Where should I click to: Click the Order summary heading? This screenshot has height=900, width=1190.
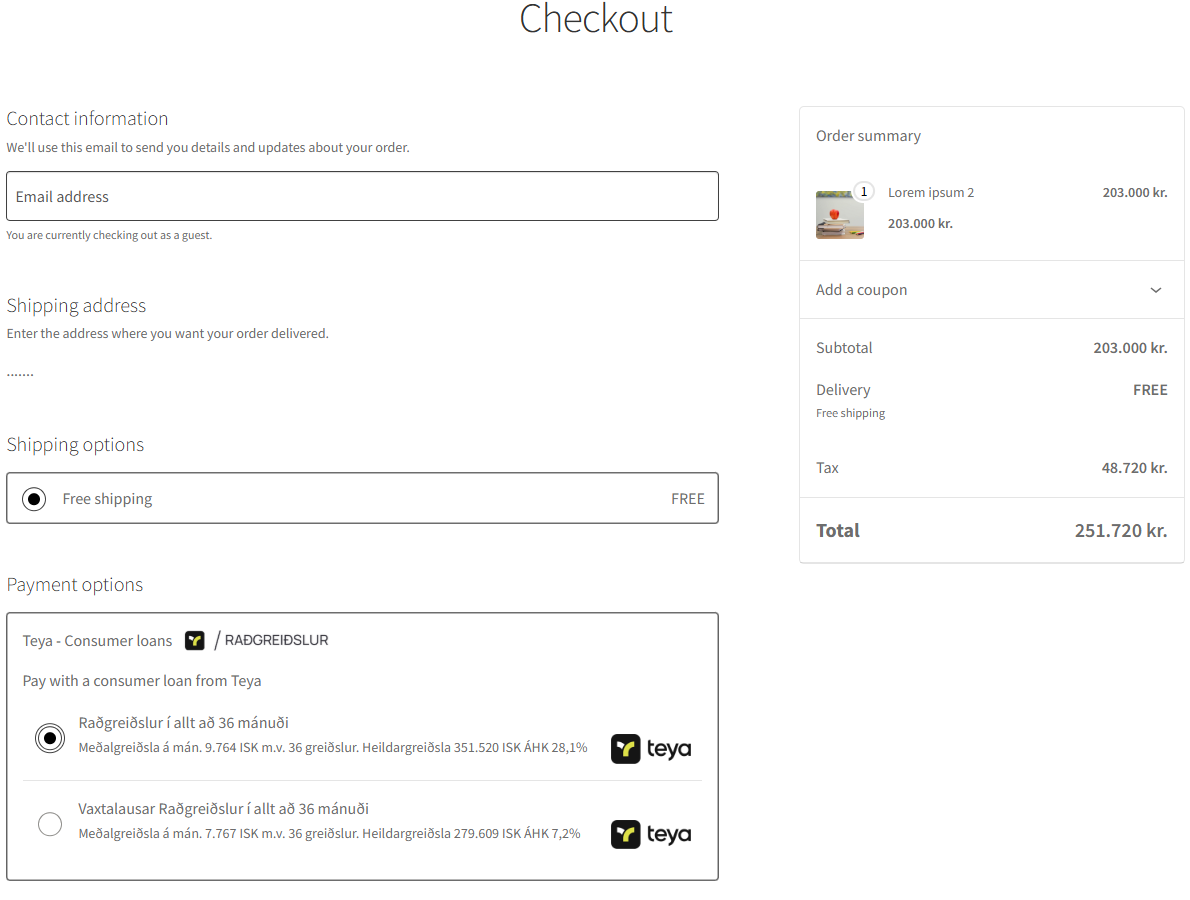pyautogui.click(x=868, y=136)
